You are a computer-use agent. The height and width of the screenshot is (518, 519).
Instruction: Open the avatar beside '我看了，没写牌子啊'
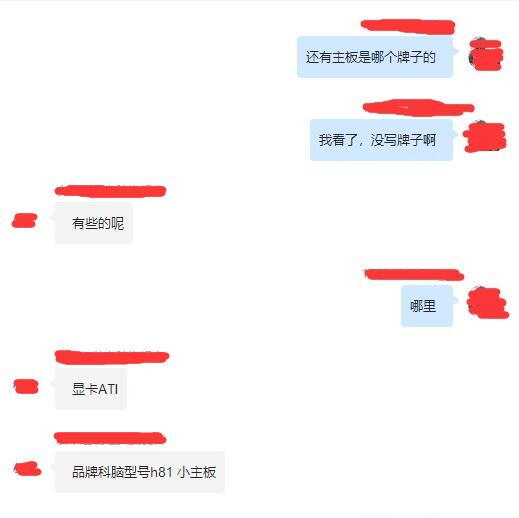[x=485, y=137]
